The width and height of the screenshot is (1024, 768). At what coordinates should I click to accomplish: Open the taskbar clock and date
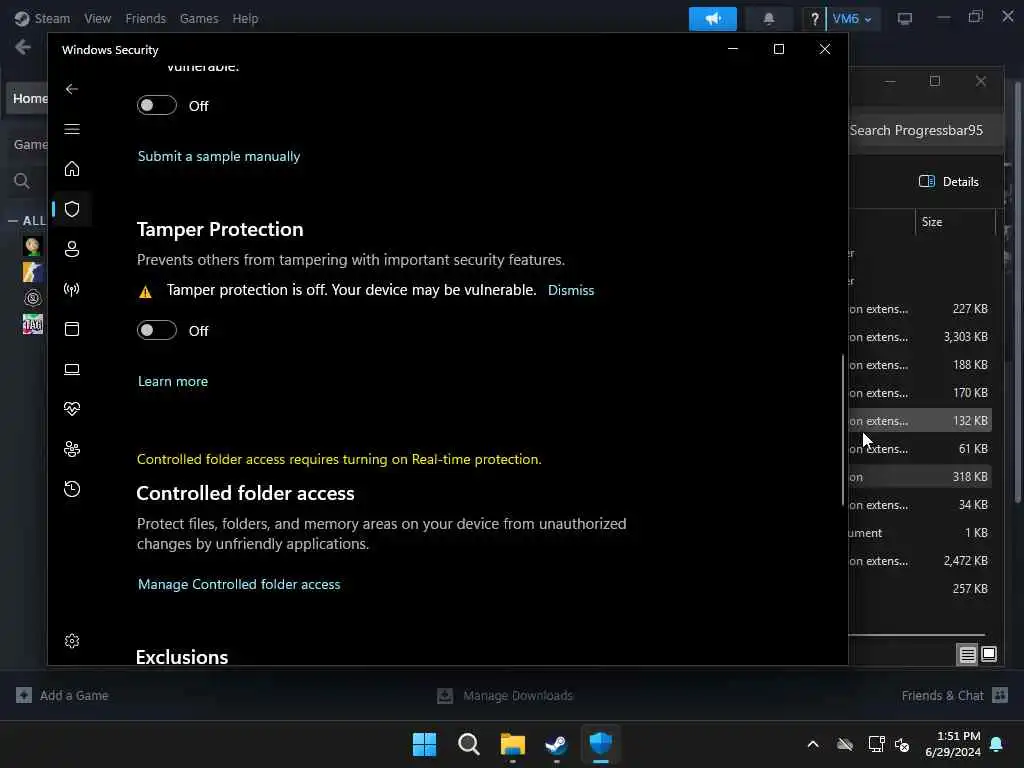click(x=952, y=744)
